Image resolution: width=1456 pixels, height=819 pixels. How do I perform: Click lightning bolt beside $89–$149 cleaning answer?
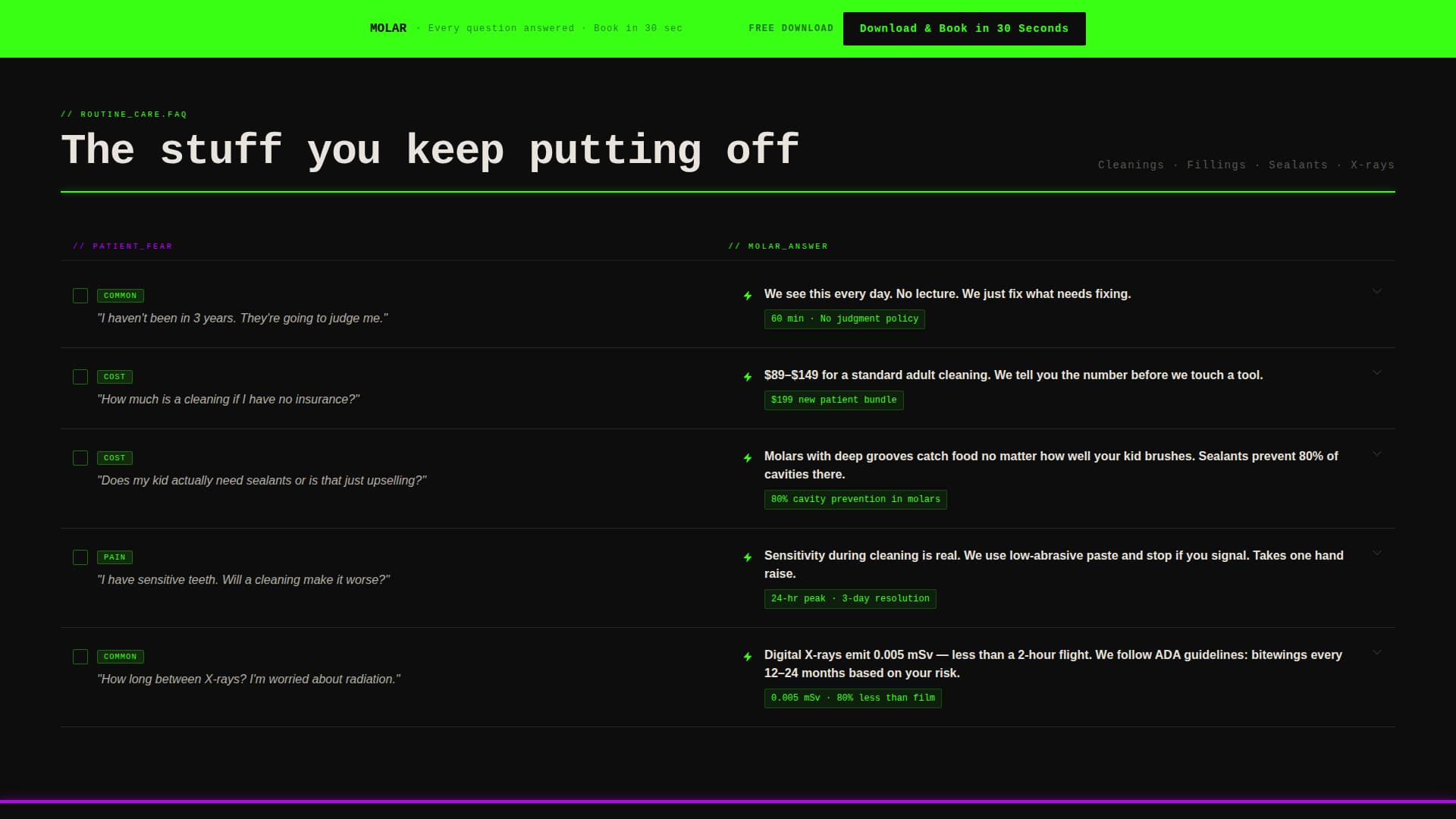748,377
